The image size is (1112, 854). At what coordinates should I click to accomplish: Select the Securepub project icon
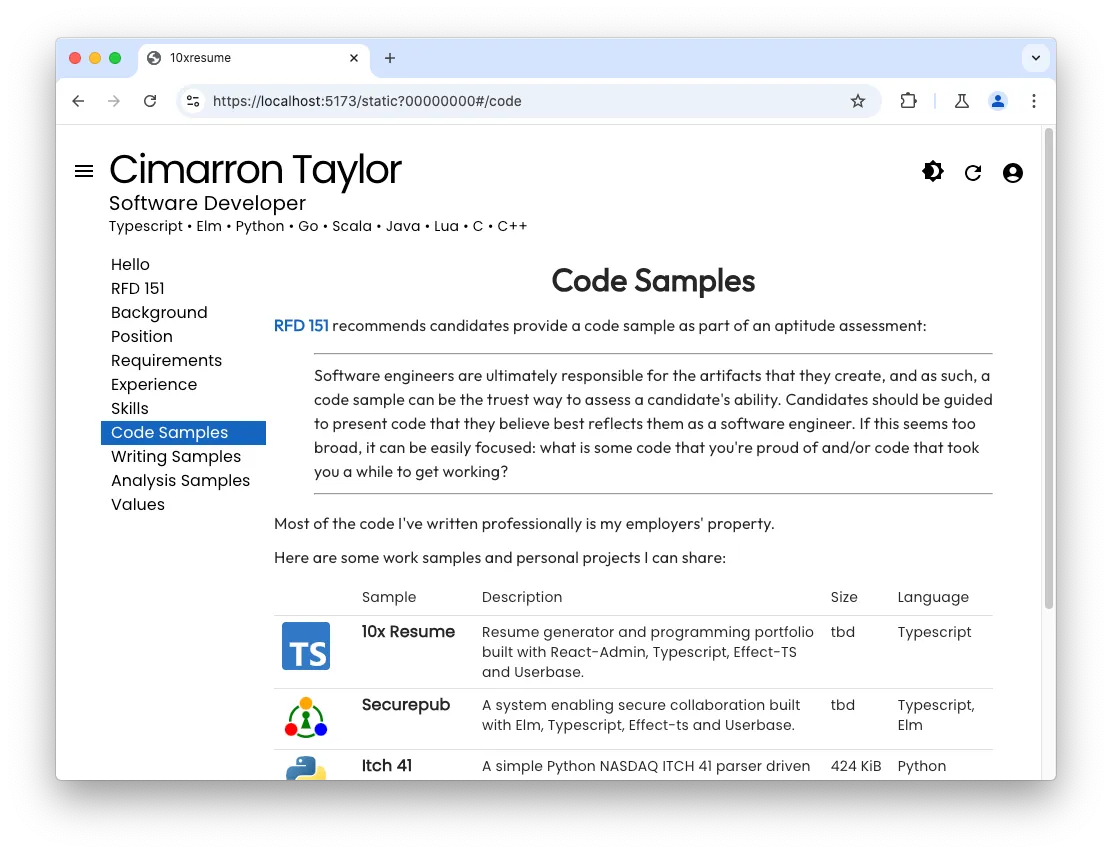coord(305,716)
